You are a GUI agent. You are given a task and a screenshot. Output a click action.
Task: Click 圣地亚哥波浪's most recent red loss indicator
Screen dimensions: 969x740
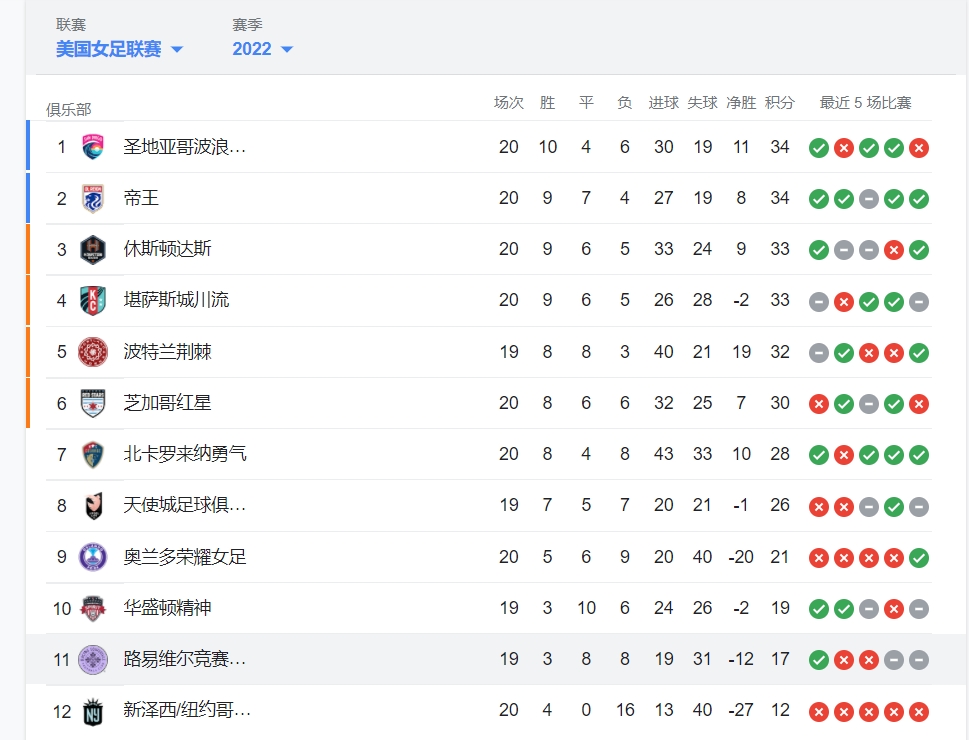[919, 148]
